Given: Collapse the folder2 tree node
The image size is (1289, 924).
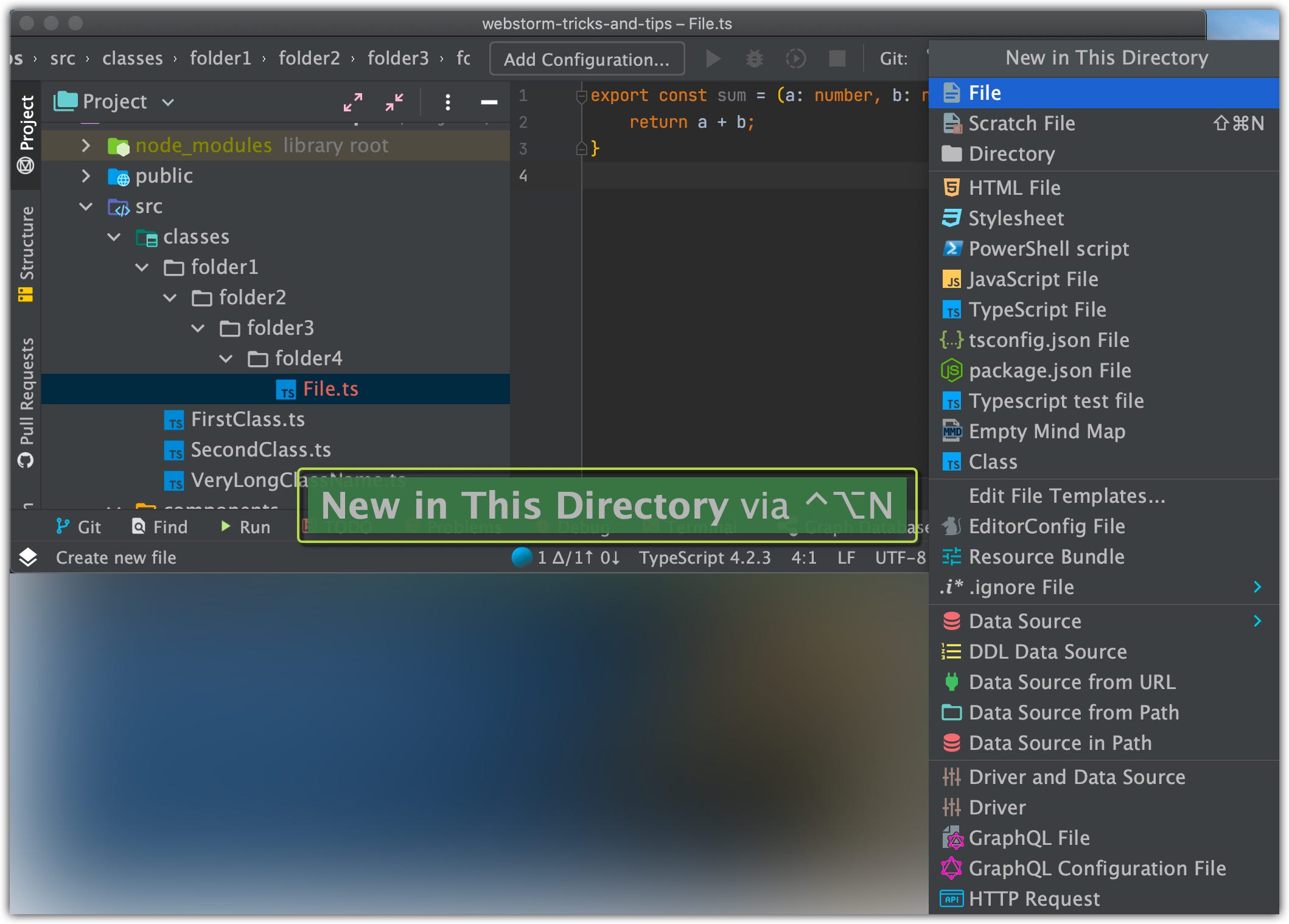Looking at the screenshot, I should (170, 298).
